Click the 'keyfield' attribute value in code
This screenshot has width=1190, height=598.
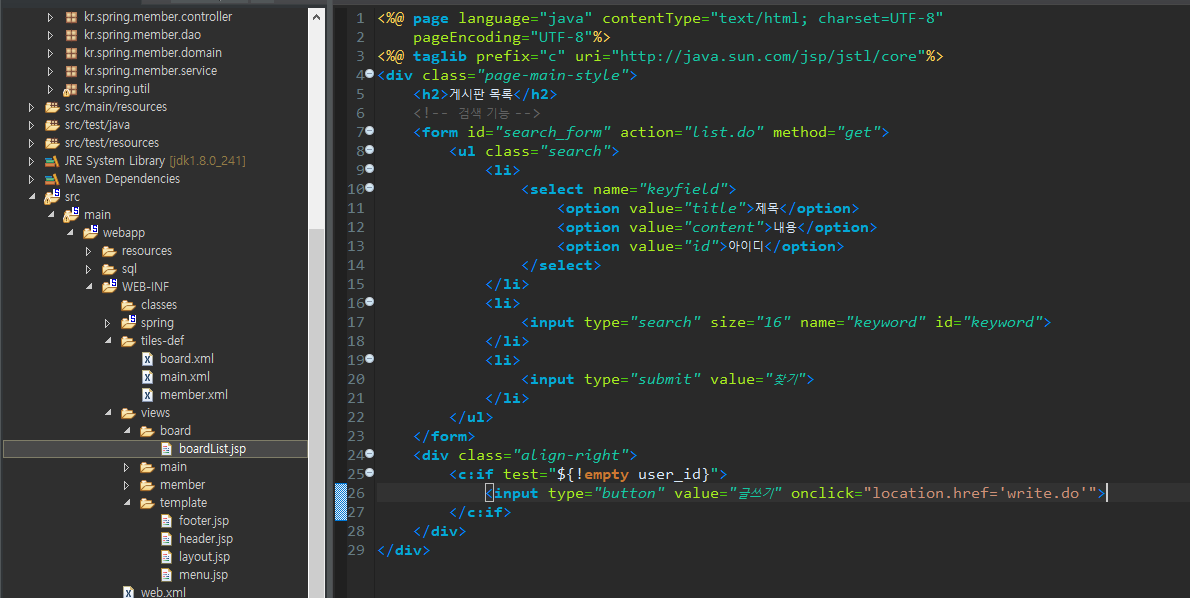(682, 189)
